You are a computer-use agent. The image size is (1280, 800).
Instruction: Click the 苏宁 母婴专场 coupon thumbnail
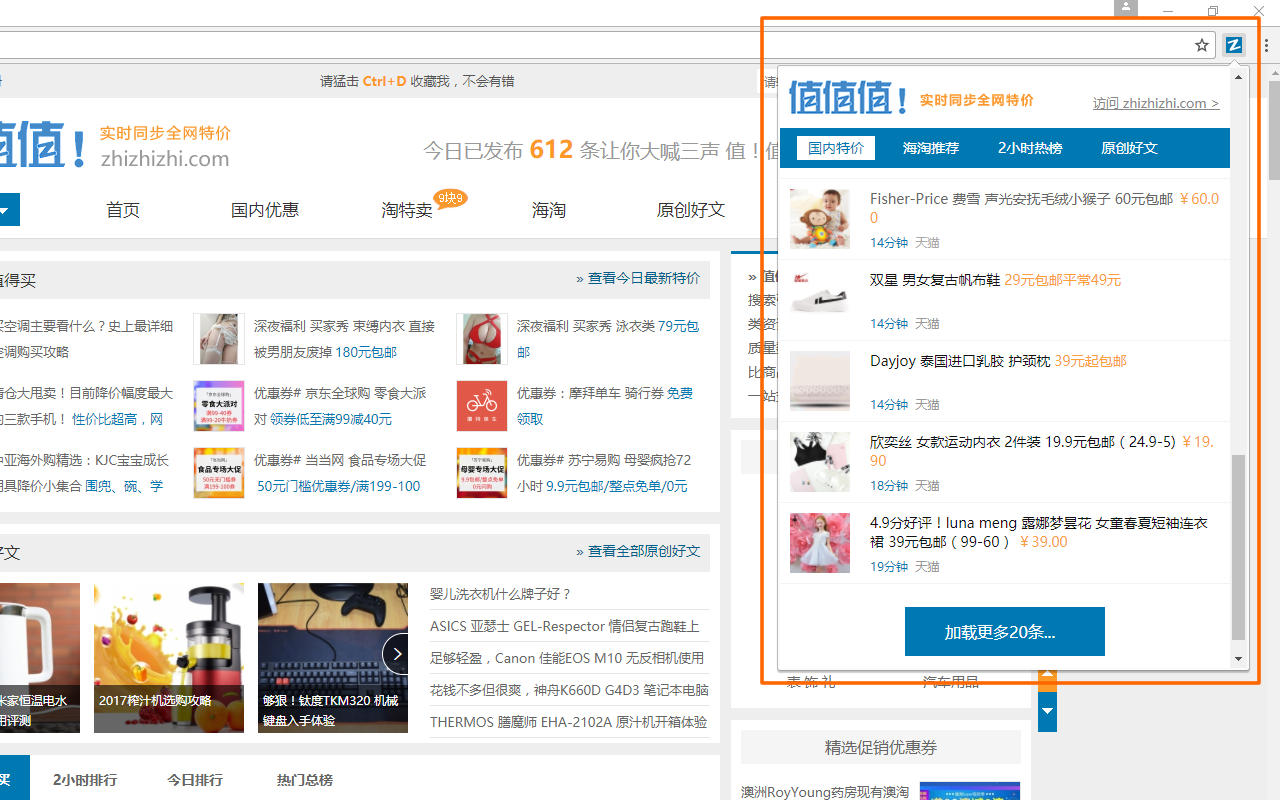pyautogui.click(x=482, y=473)
